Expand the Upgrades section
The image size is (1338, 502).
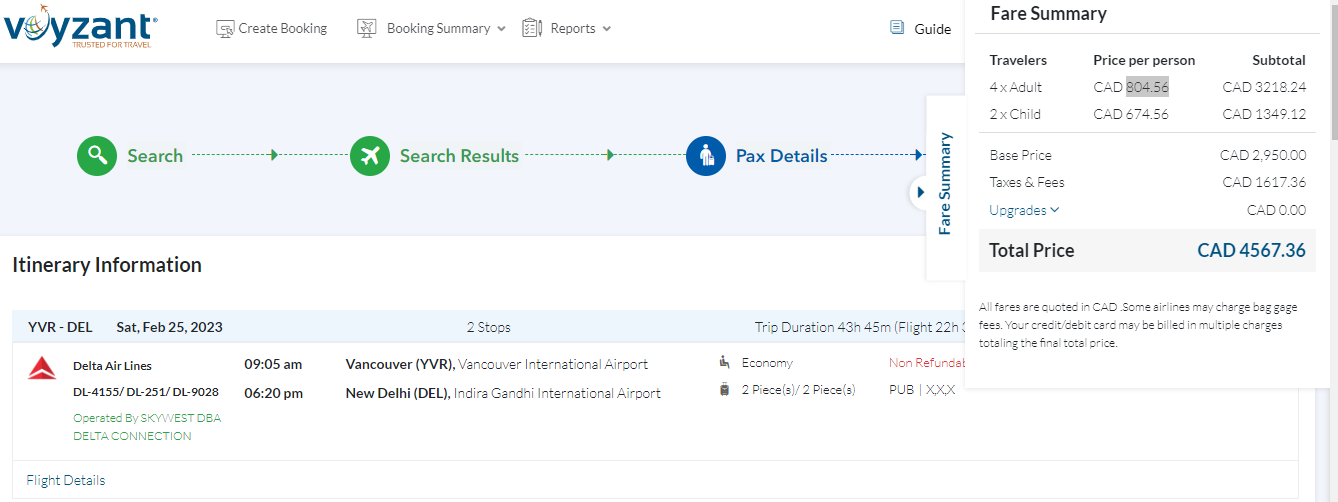pos(1024,210)
